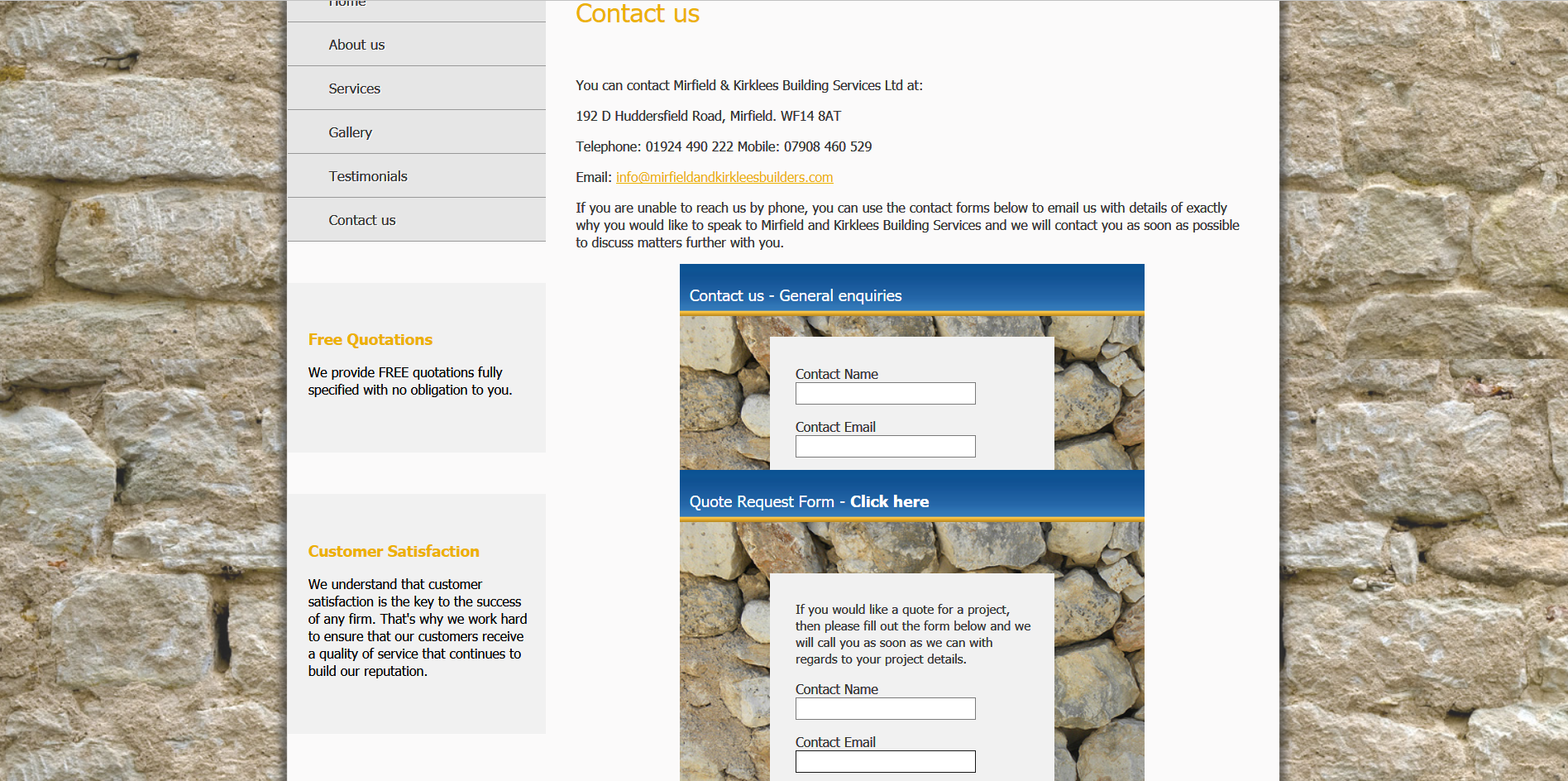Image resolution: width=1568 pixels, height=781 pixels.
Task: Navigate to the Gallery page
Action: 350,132
